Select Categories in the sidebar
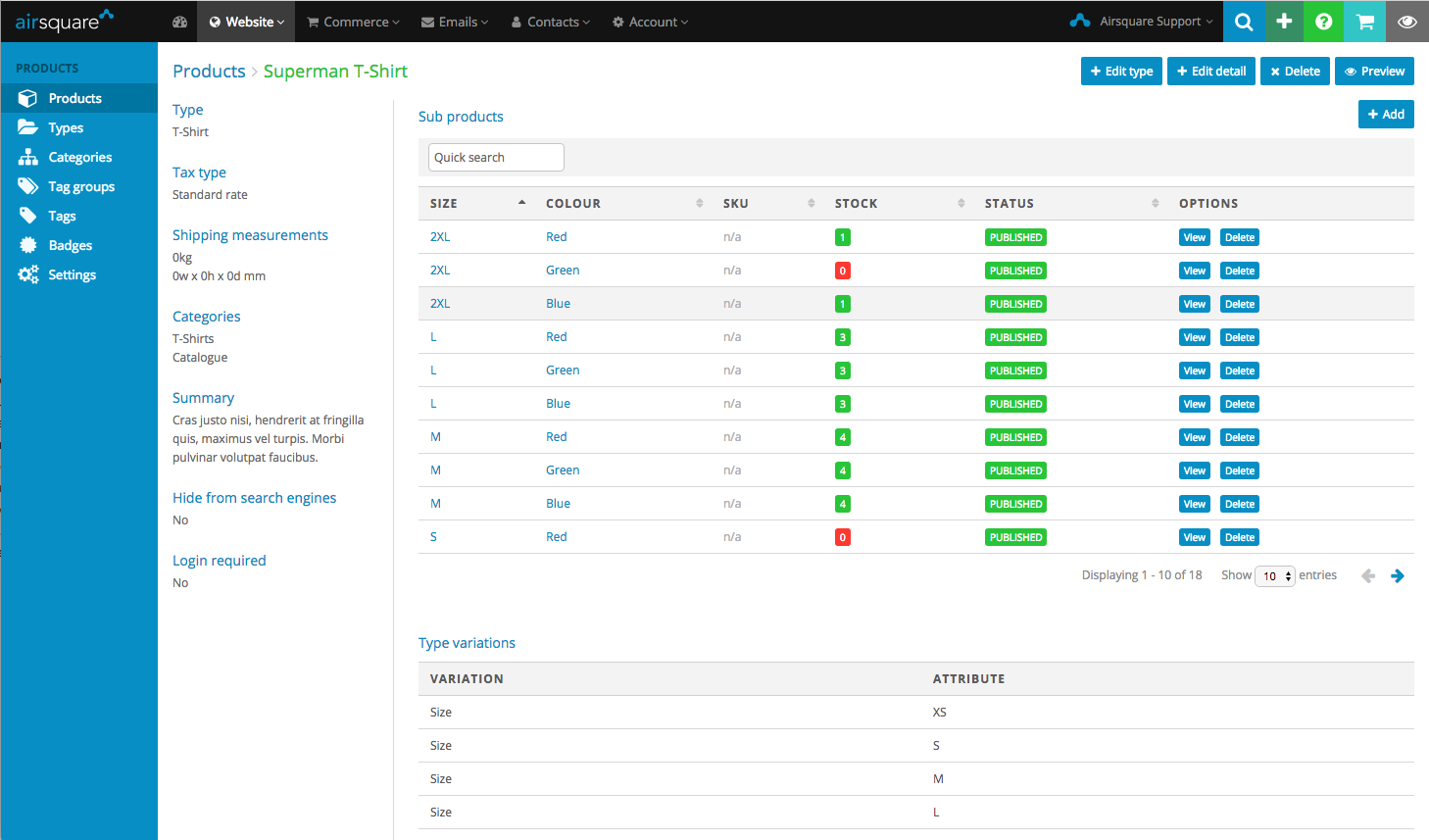 tap(79, 157)
